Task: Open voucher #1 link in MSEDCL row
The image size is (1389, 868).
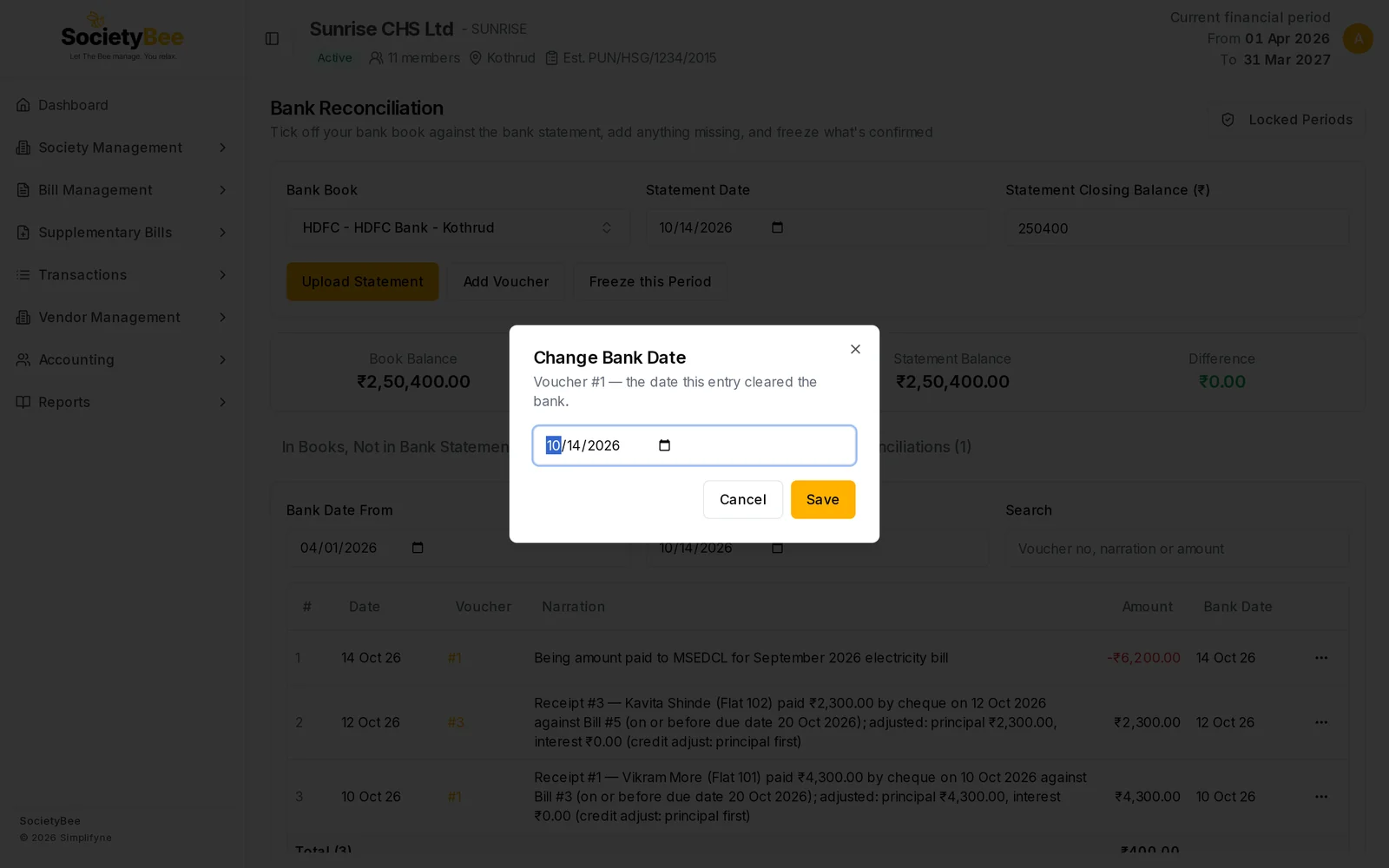Action: click(x=455, y=658)
